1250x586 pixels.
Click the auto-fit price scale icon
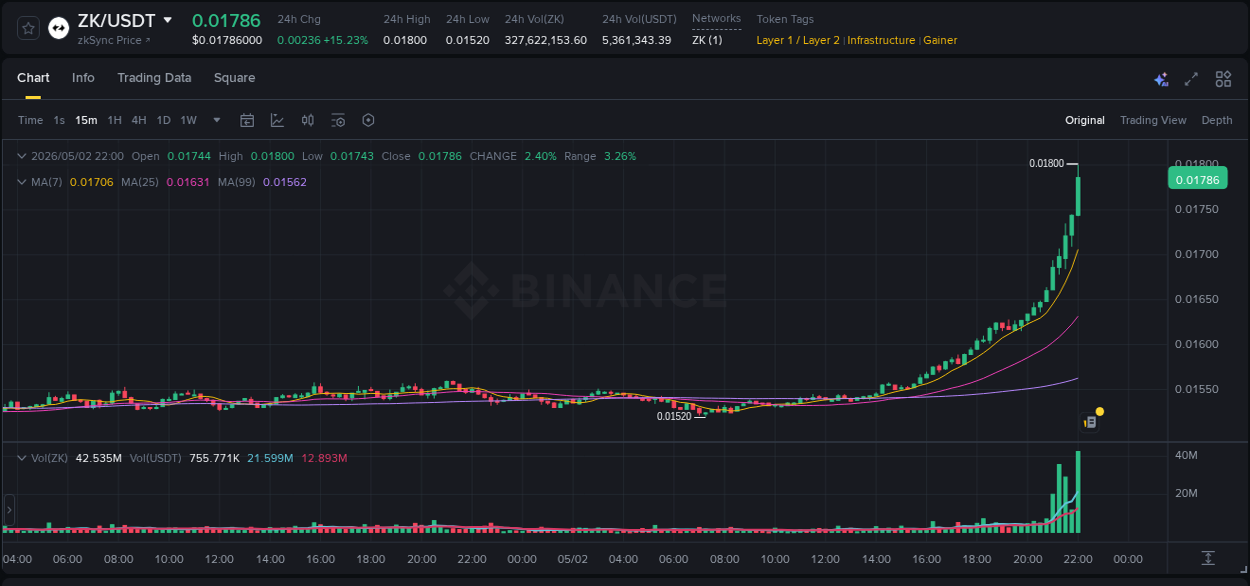1208,558
